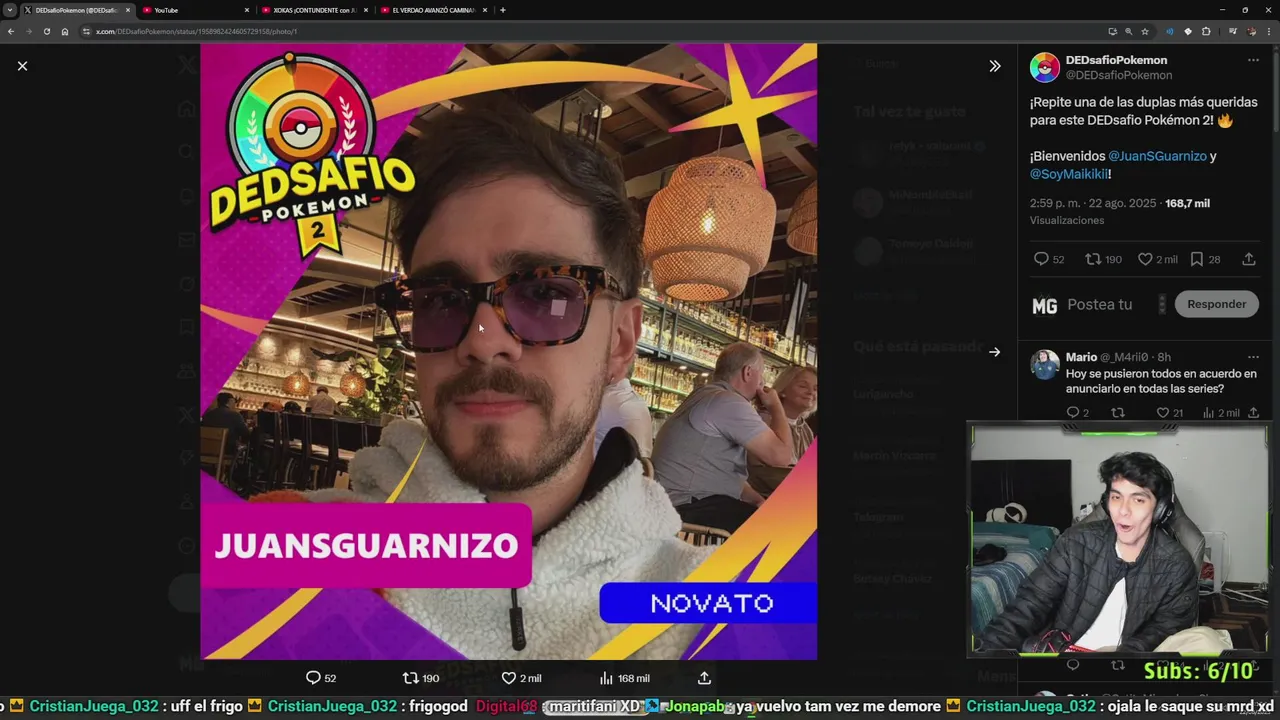Open the @JuanSGuarnizo mention link
Viewport: 1280px width, 720px height.
pos(1157,156)
